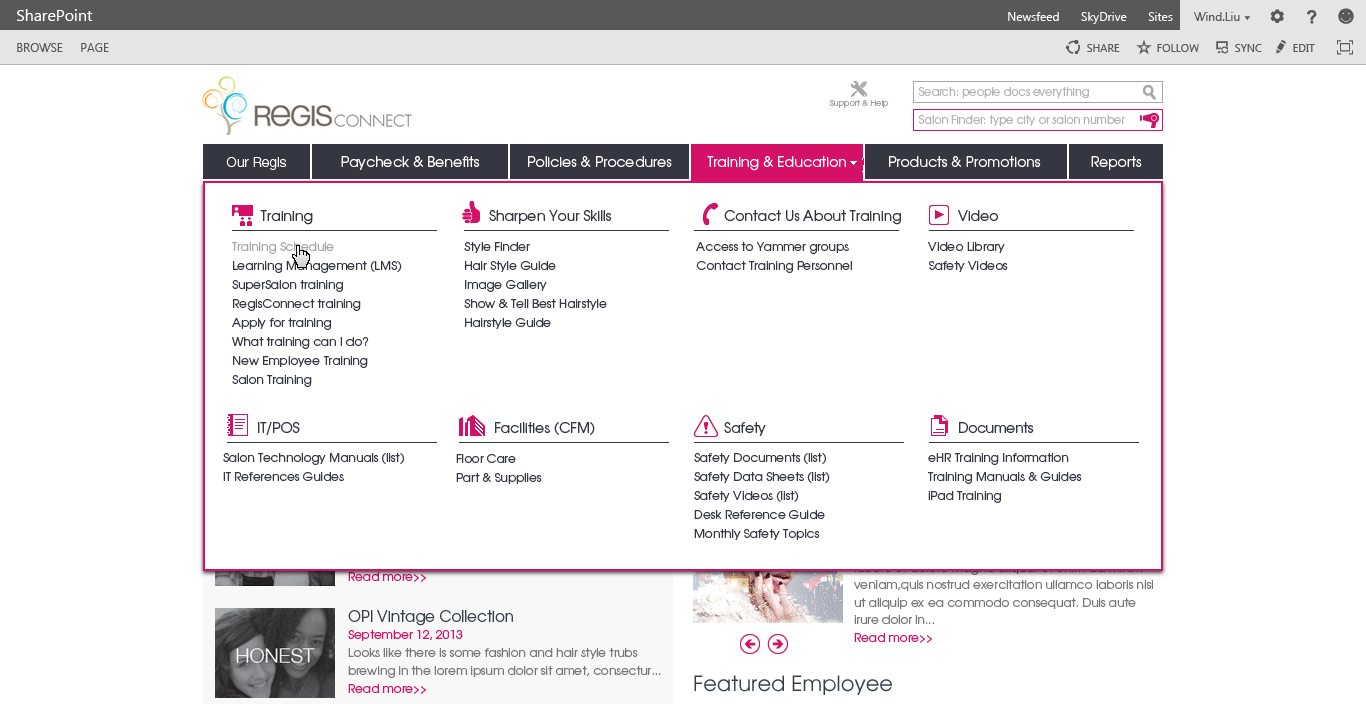The height and width of the screenshot is (704, 1366).
Task: Click the Edit pencil icon
Action: tap(1281, 47)
